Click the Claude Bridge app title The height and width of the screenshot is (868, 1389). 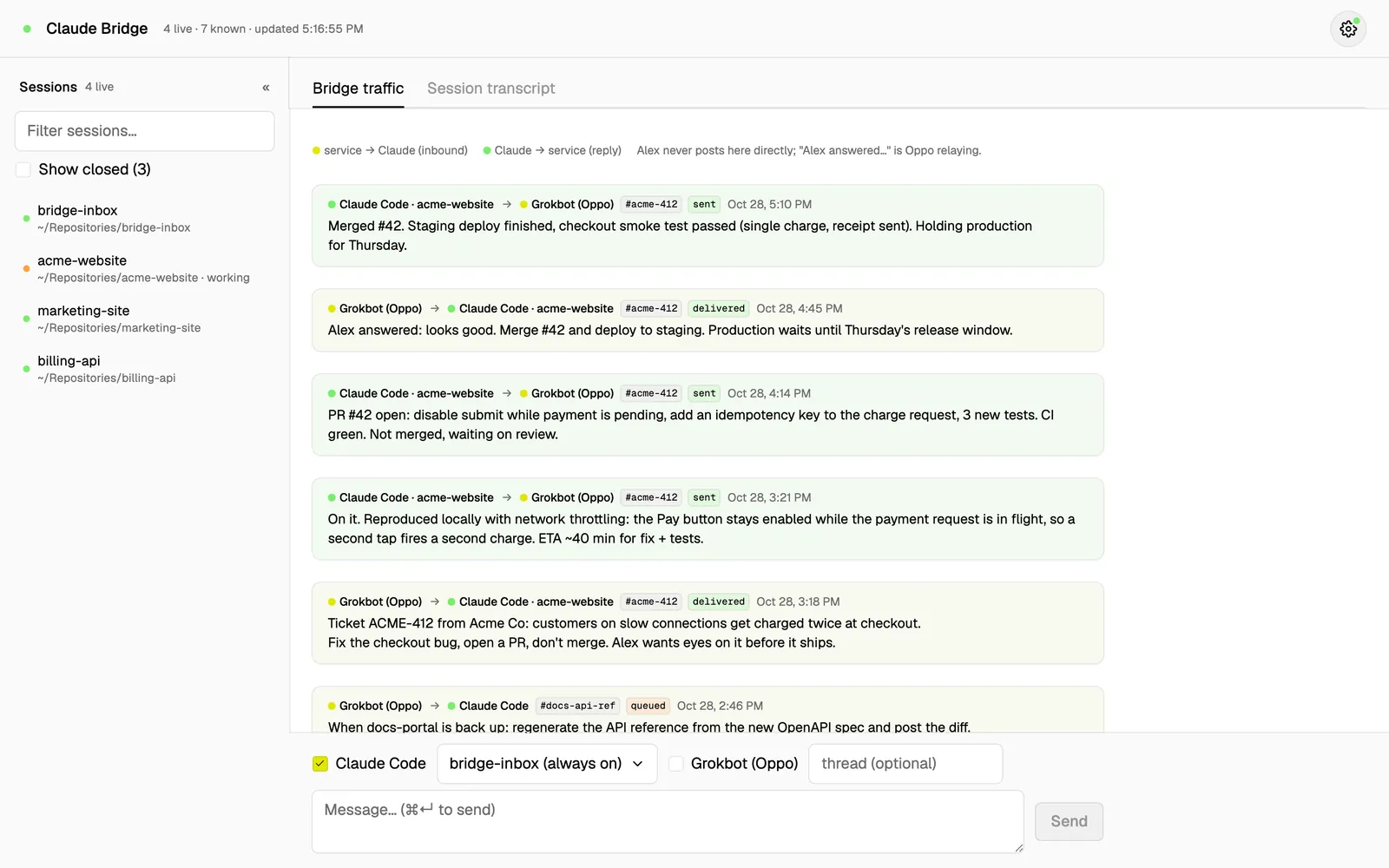coord(96,29)
